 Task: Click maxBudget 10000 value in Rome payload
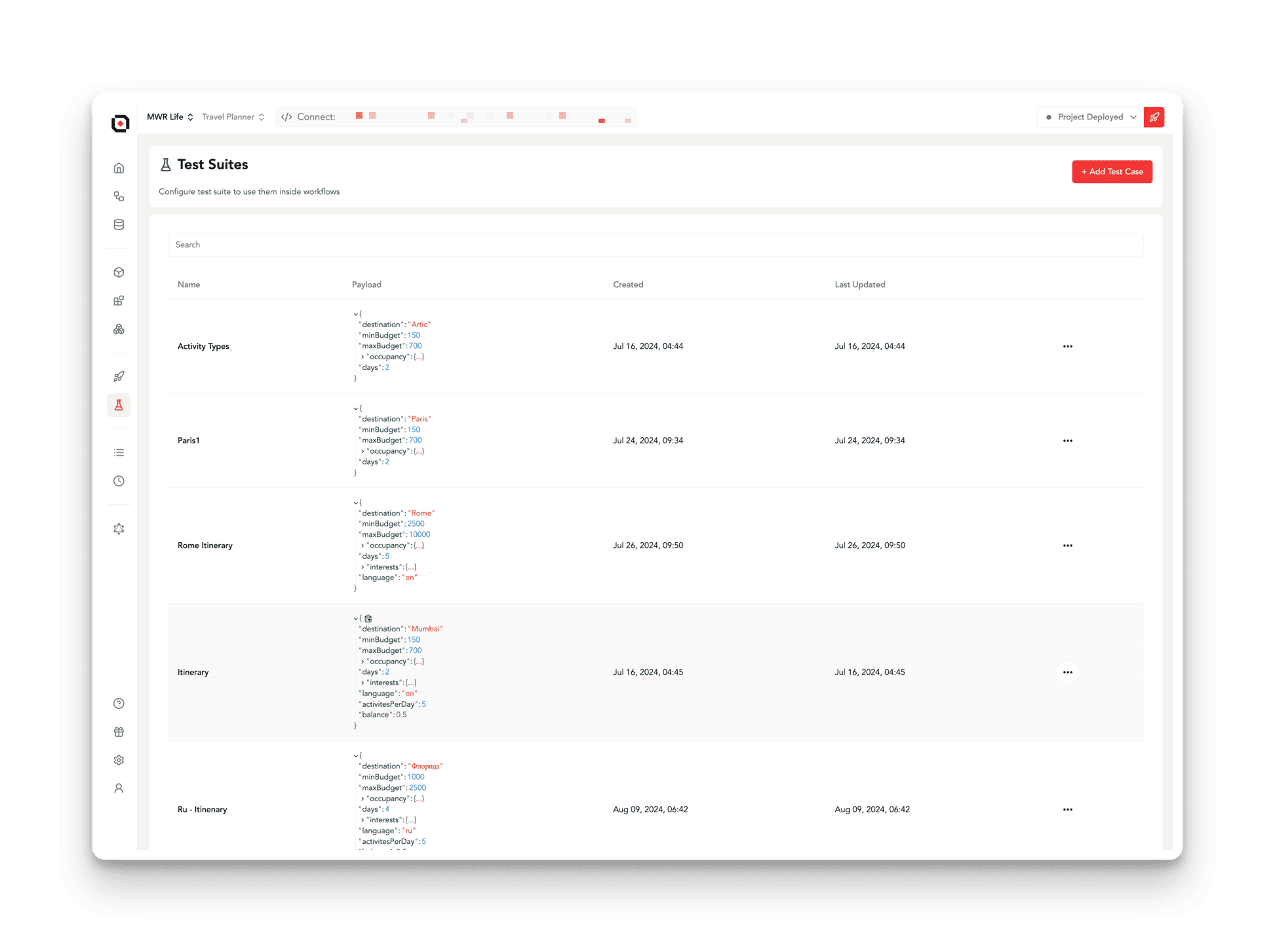point(420,534)
